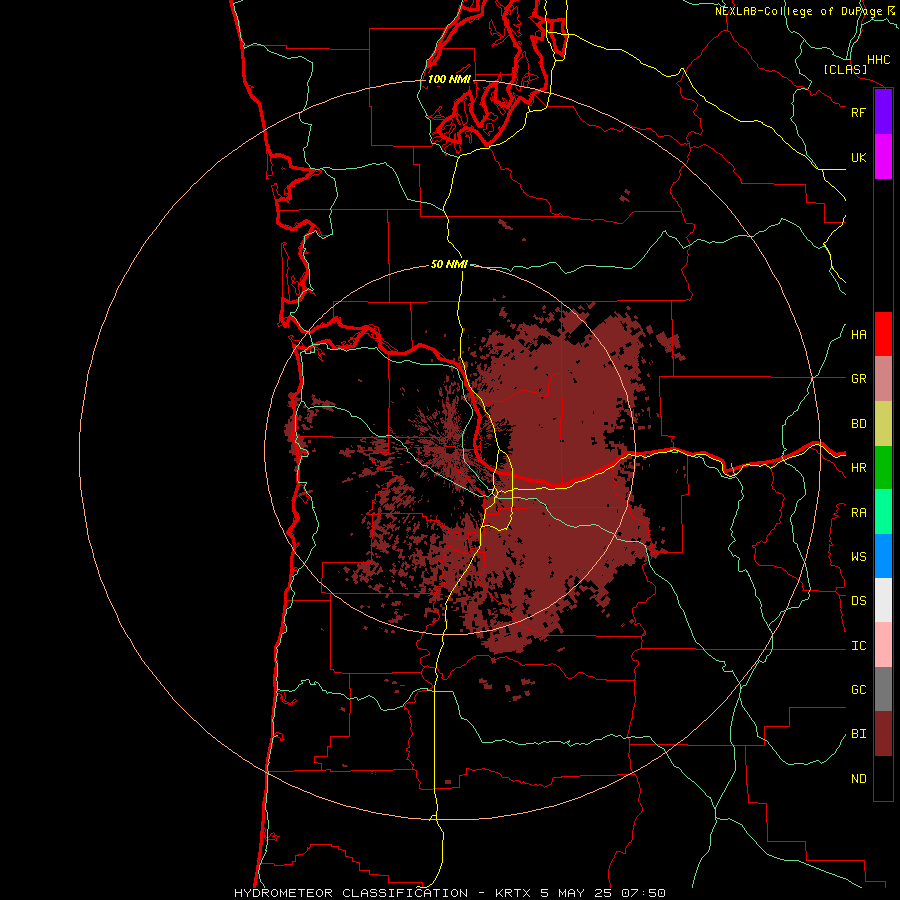Image resolution: width=900 pixels, height=900 pixels.
Task: Click the GC gray legend swatch
Action: pyautogui.click(x=883, y=689)
